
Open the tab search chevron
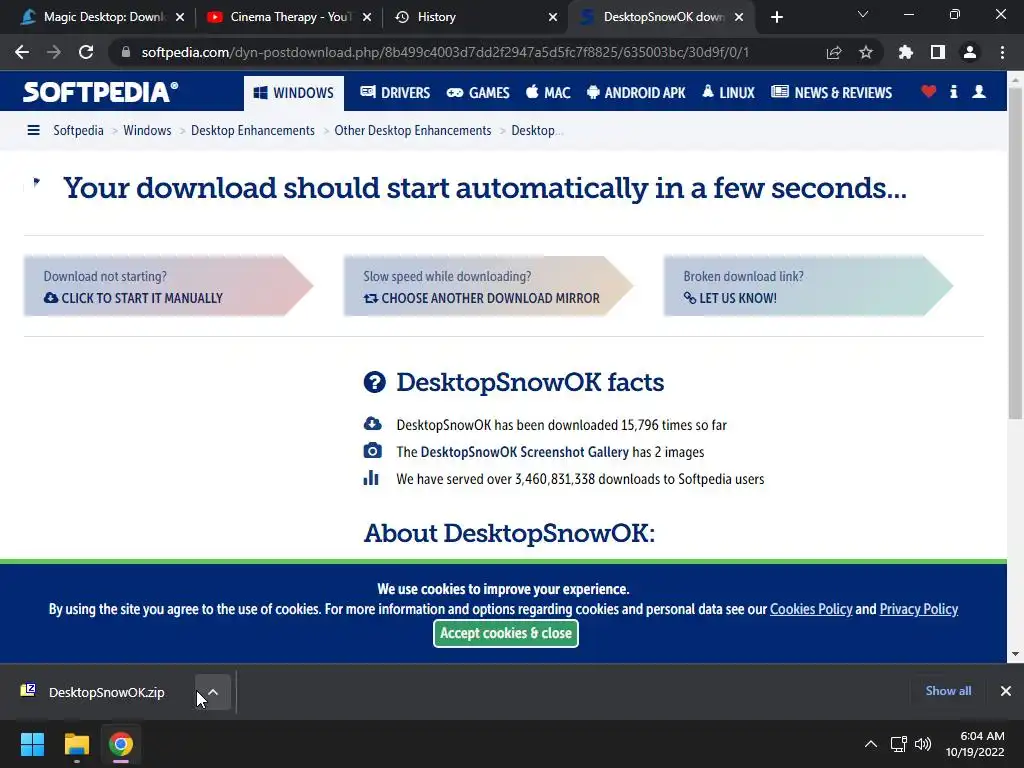[863, 14]
